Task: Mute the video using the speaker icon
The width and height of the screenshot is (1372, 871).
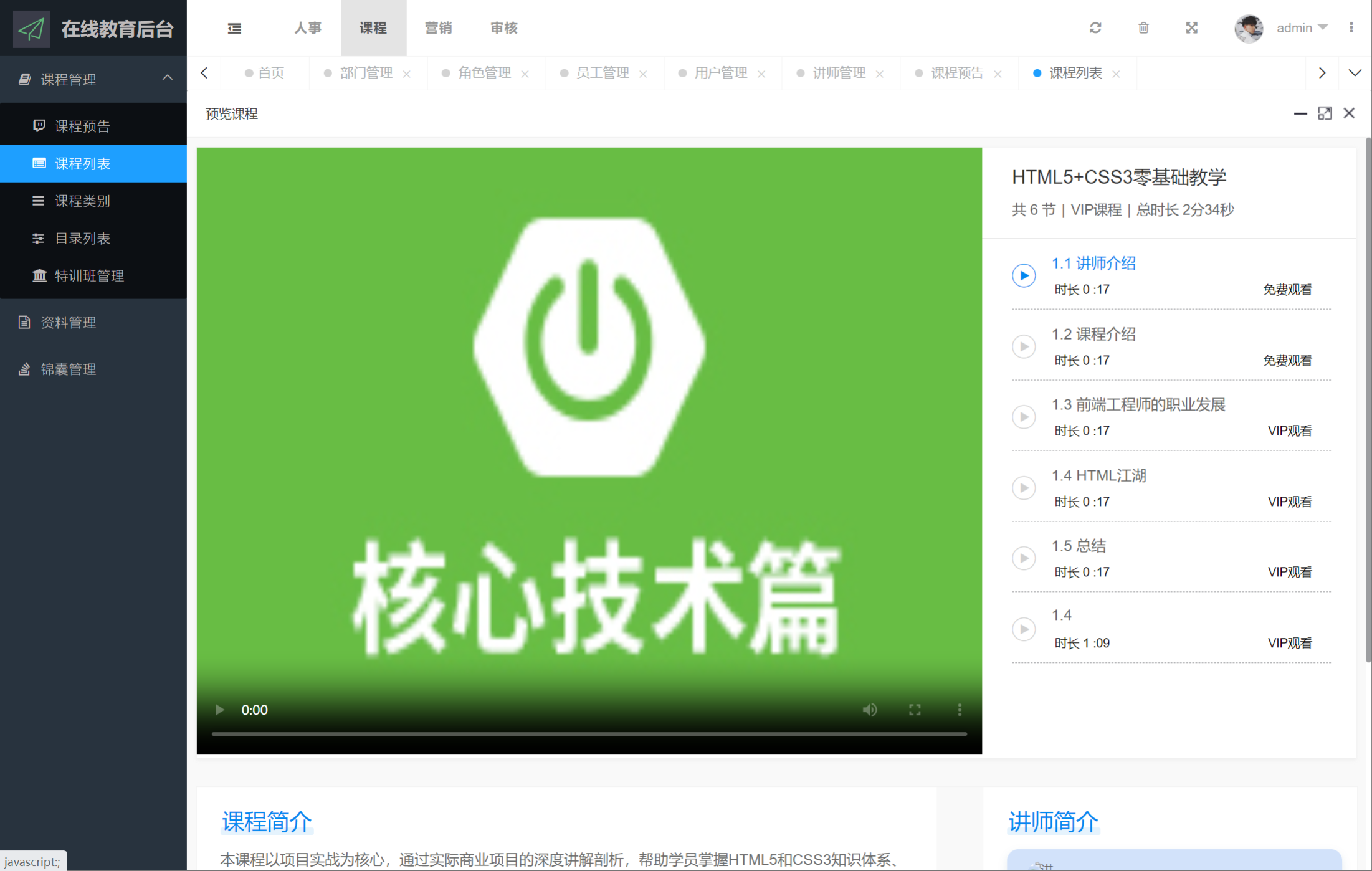Action: click(870, 710)
